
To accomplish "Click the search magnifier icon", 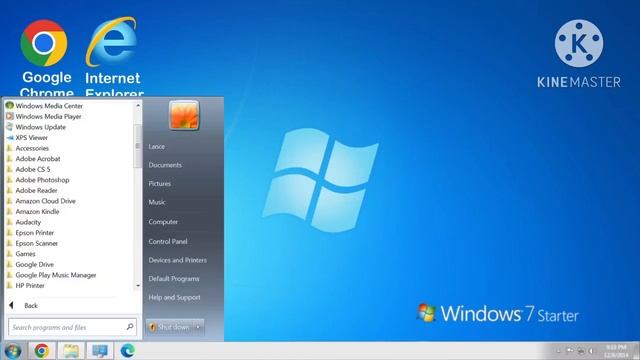I will (x=130, y=327).
